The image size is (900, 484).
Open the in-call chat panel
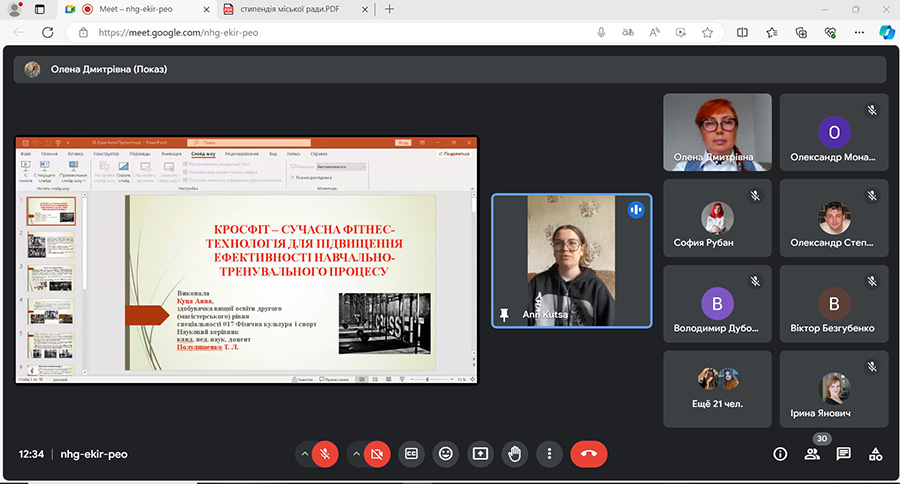pos(844,454)
